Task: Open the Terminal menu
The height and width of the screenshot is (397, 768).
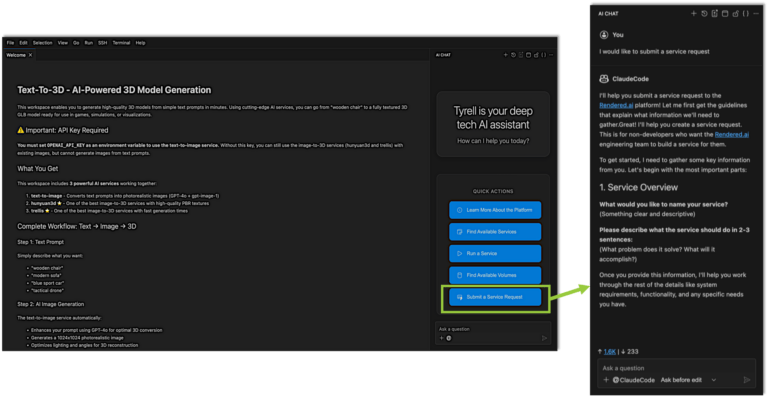Action: click(x=121, y=43)
